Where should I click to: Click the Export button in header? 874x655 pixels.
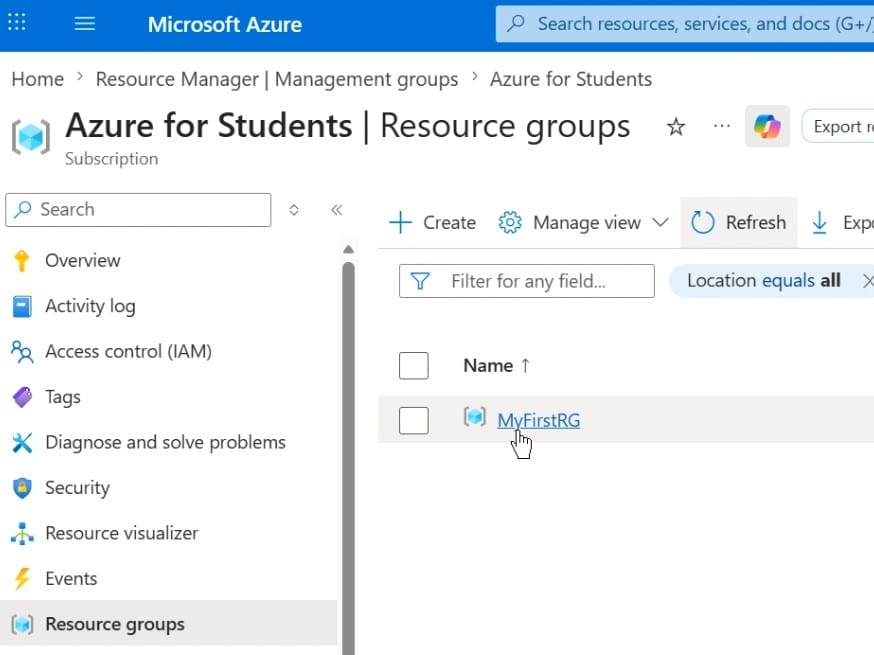coord(838,127)
